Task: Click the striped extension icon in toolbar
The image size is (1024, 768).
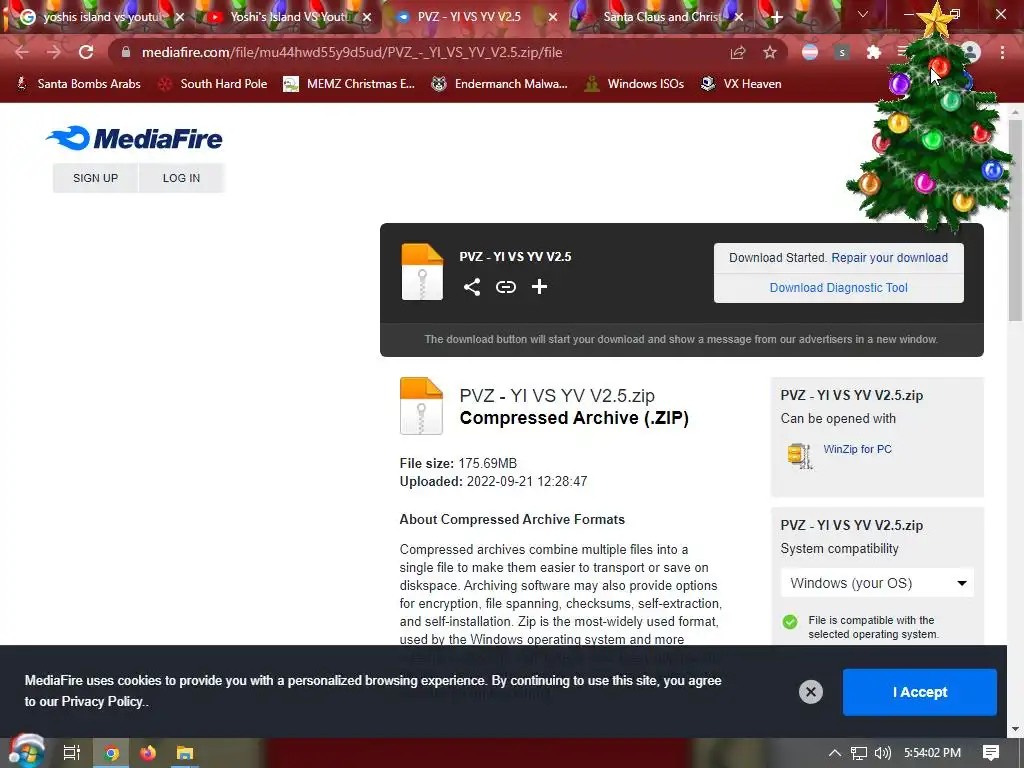Action: (810, 52)
